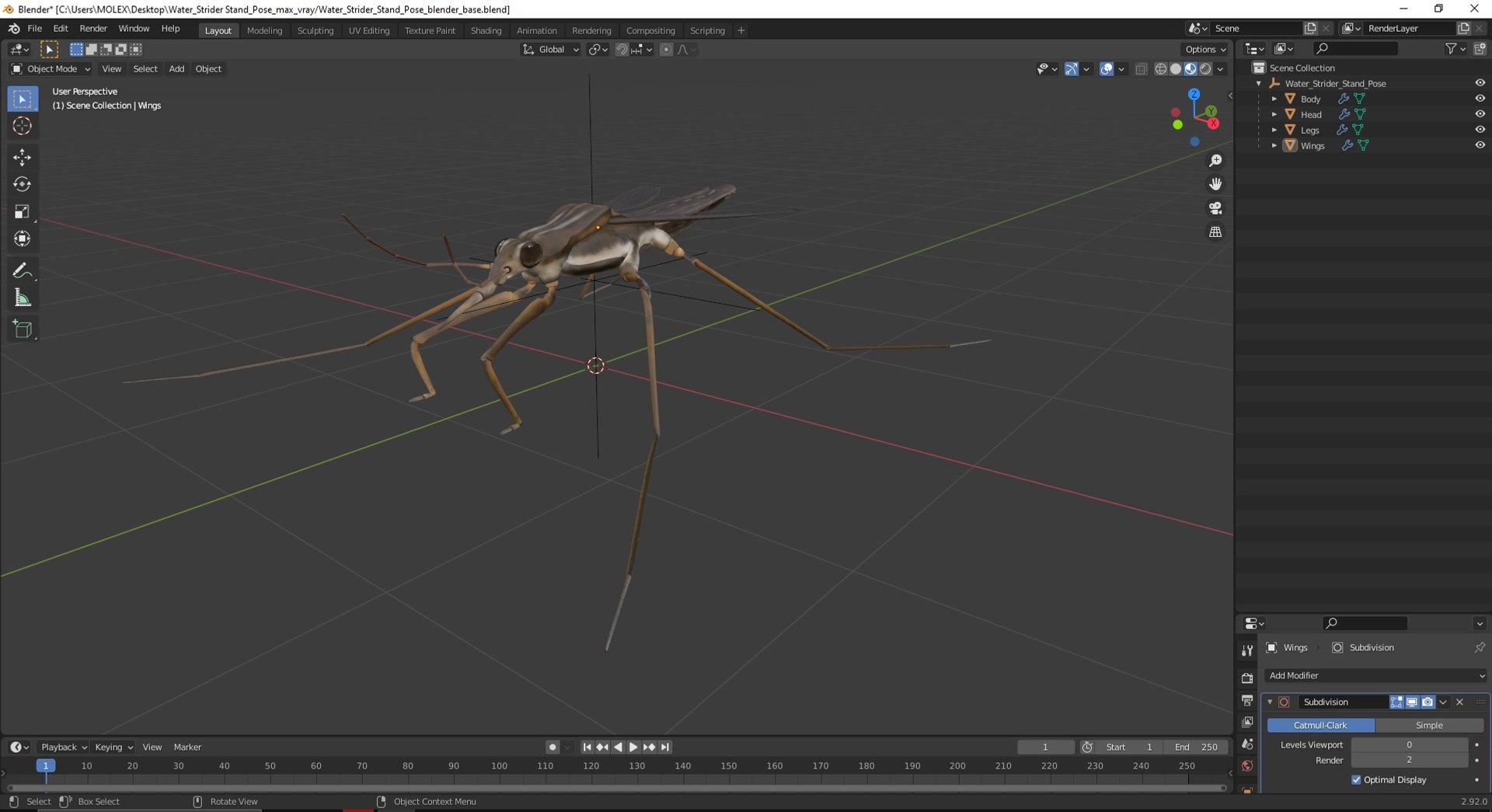
Task: Open the Render menu
Action: click(x=93, y=29)
